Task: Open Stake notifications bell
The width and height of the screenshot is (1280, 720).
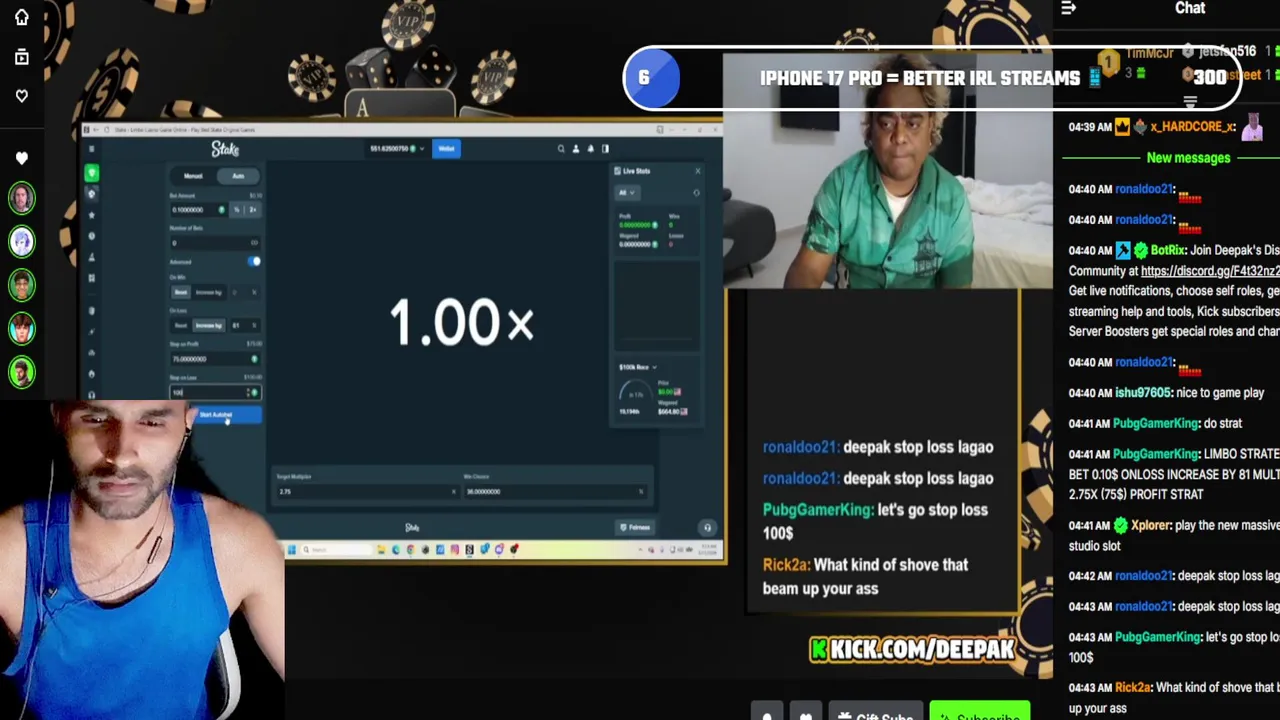Action: click(x=590, y=149)
